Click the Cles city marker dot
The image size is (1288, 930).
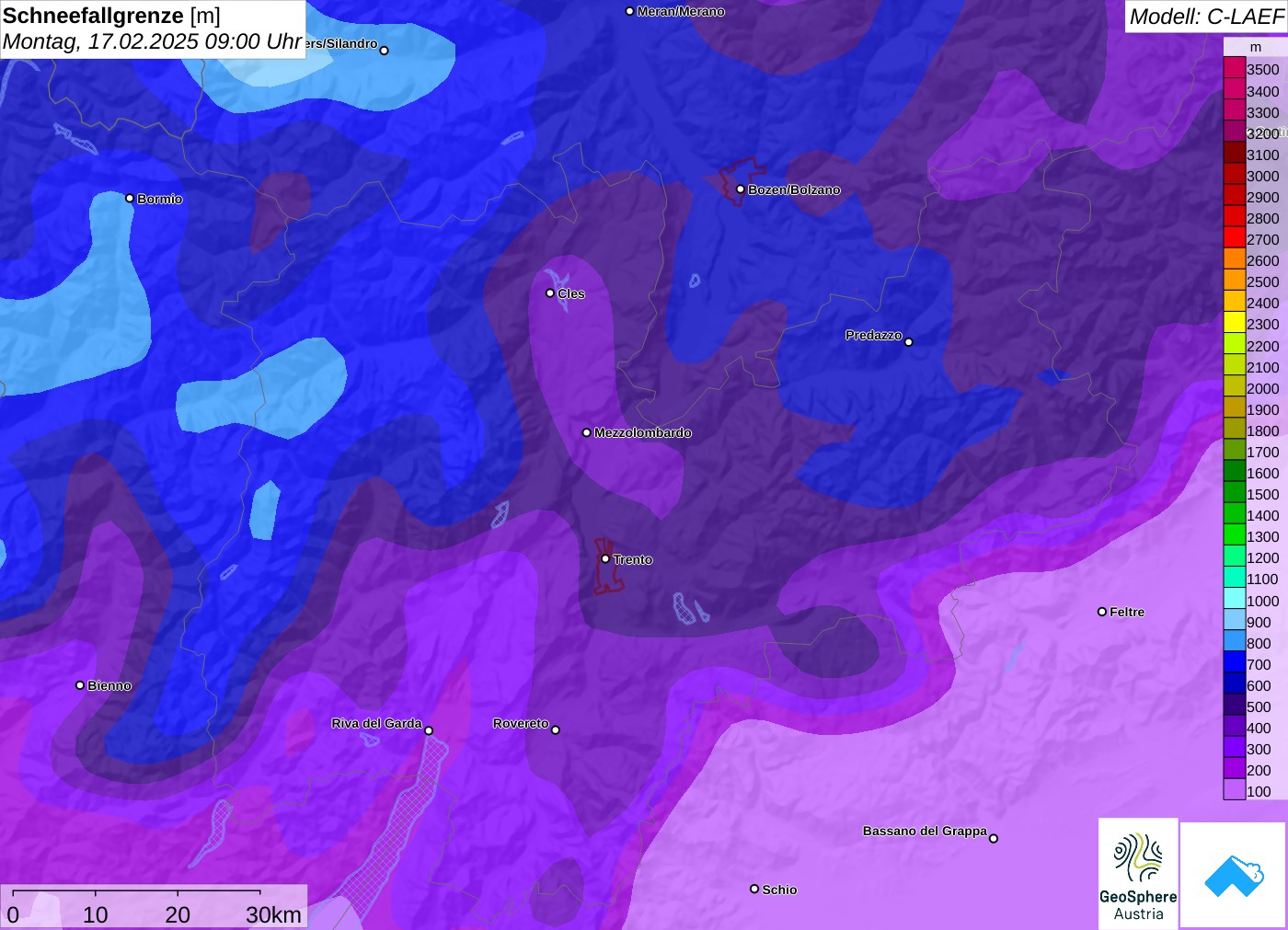(550, 293)
